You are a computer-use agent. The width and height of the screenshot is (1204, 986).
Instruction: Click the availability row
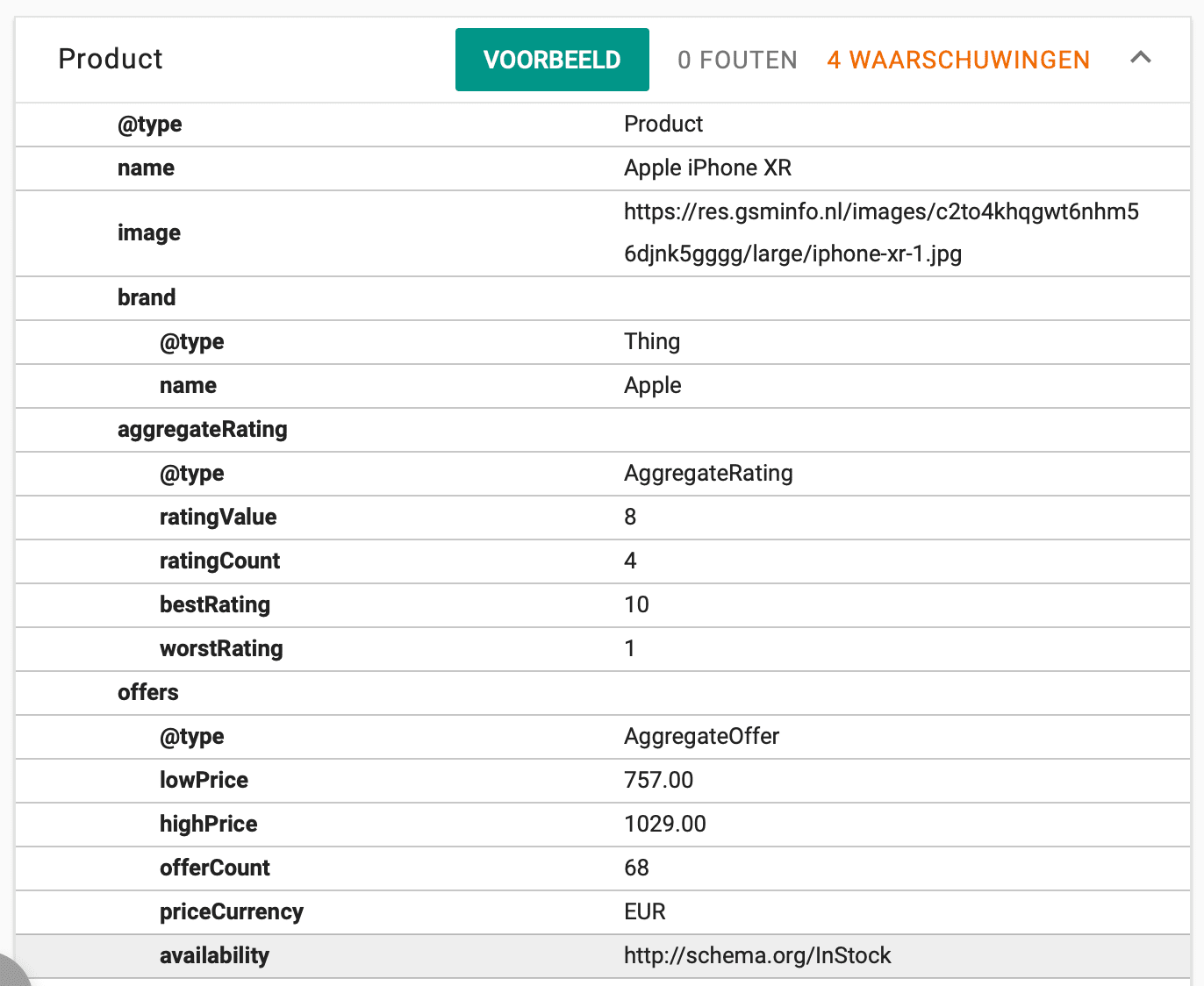(602, 955)
